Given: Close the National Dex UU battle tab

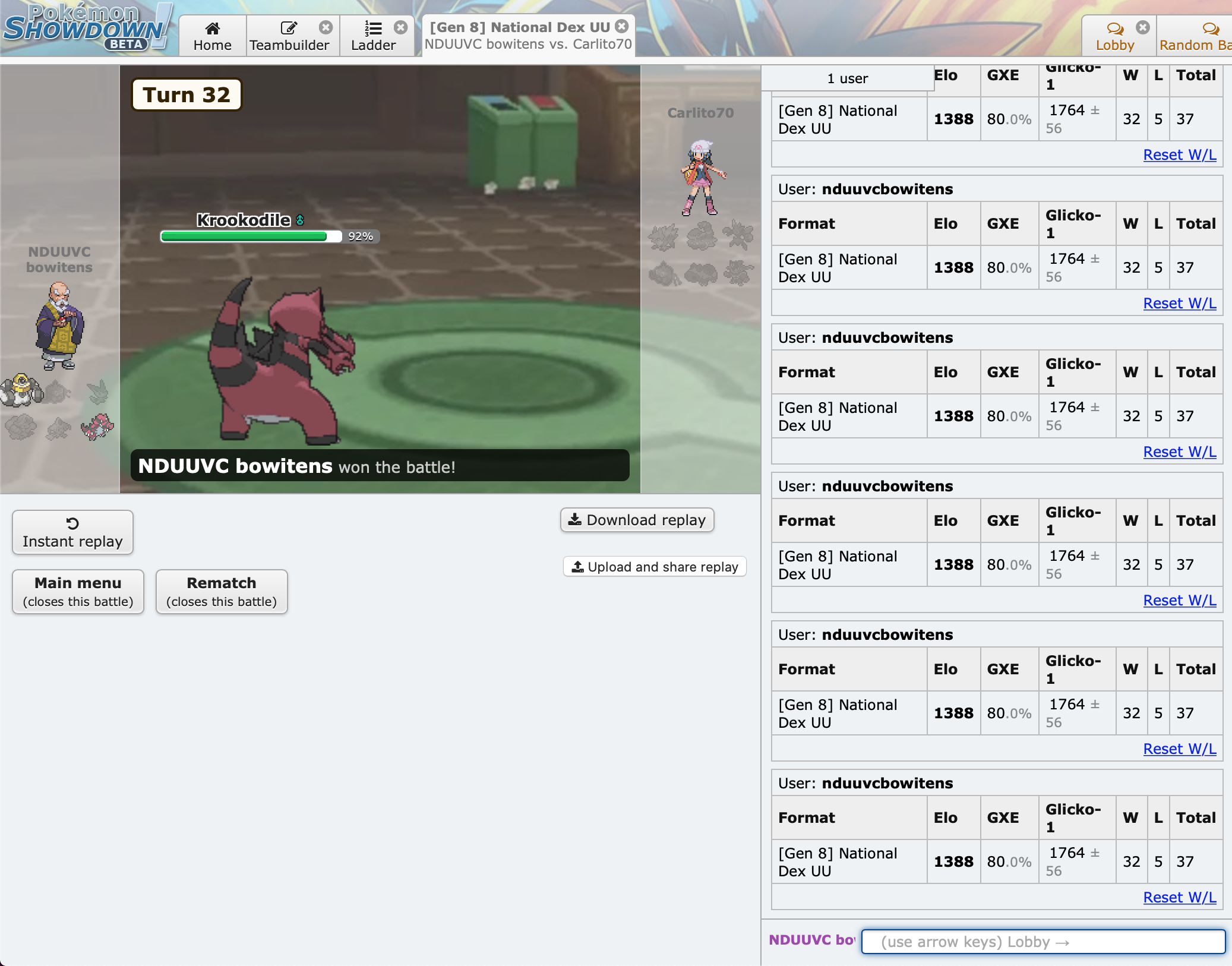Looking at the screenshot, I should coord(622,26).
